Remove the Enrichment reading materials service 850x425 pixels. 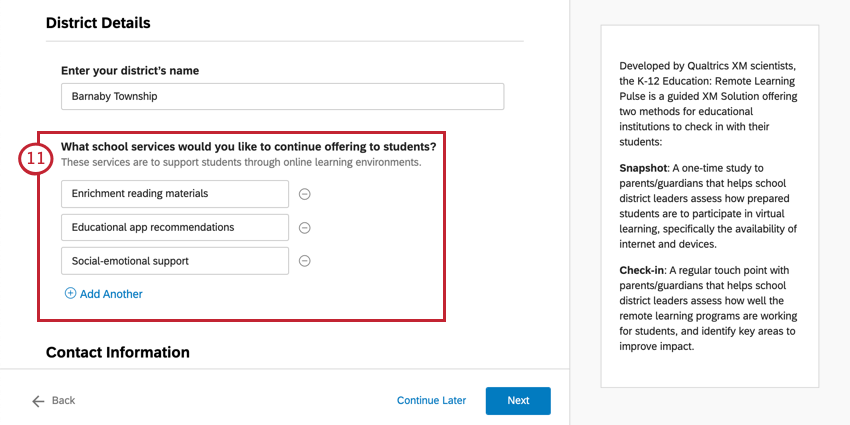click(x=305, y=194)
